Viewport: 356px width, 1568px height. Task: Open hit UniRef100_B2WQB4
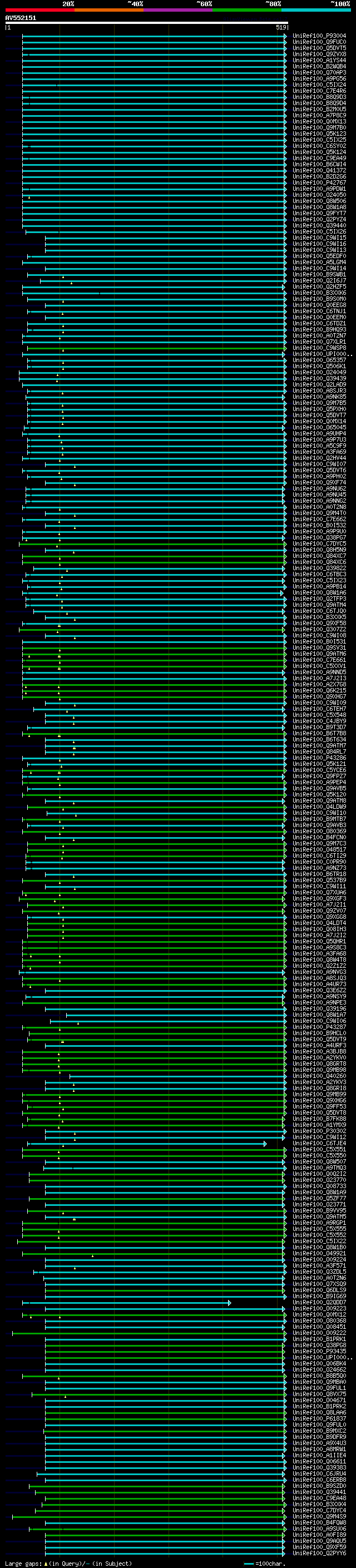(x=319, y=66)
